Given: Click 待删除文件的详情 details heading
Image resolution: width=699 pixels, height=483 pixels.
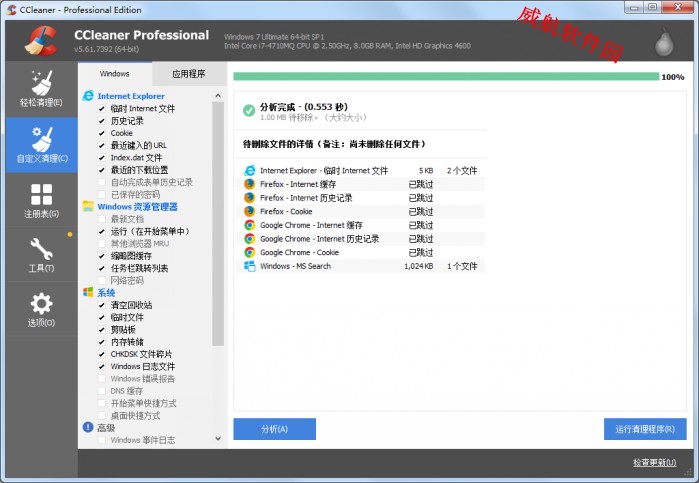Looking at the screenshot, I should click(x=334, y=144).
